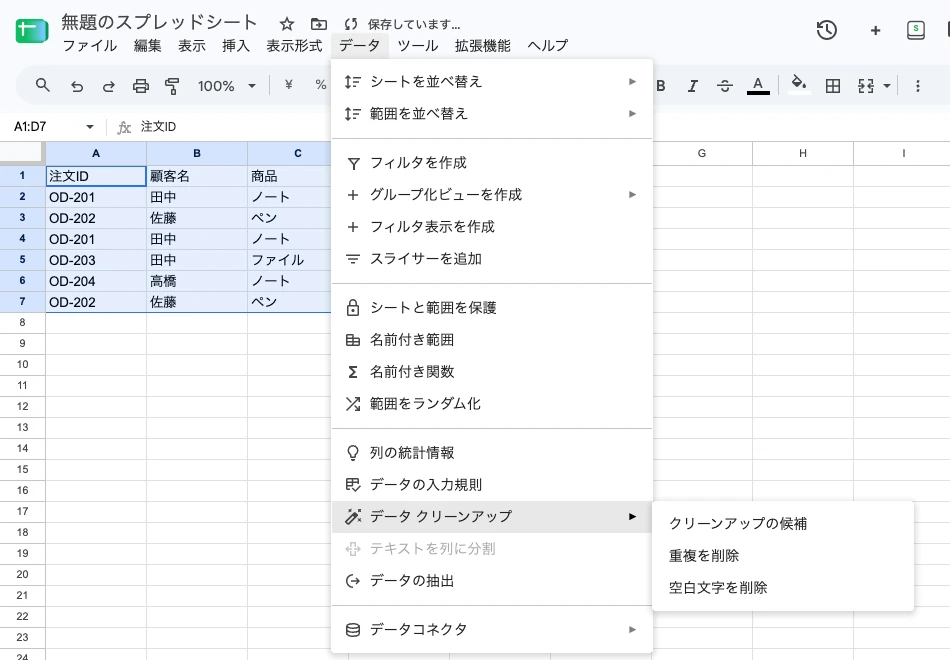Select the paint format roller icon
This screenshot has width=950, height=660.
point(172,86)
